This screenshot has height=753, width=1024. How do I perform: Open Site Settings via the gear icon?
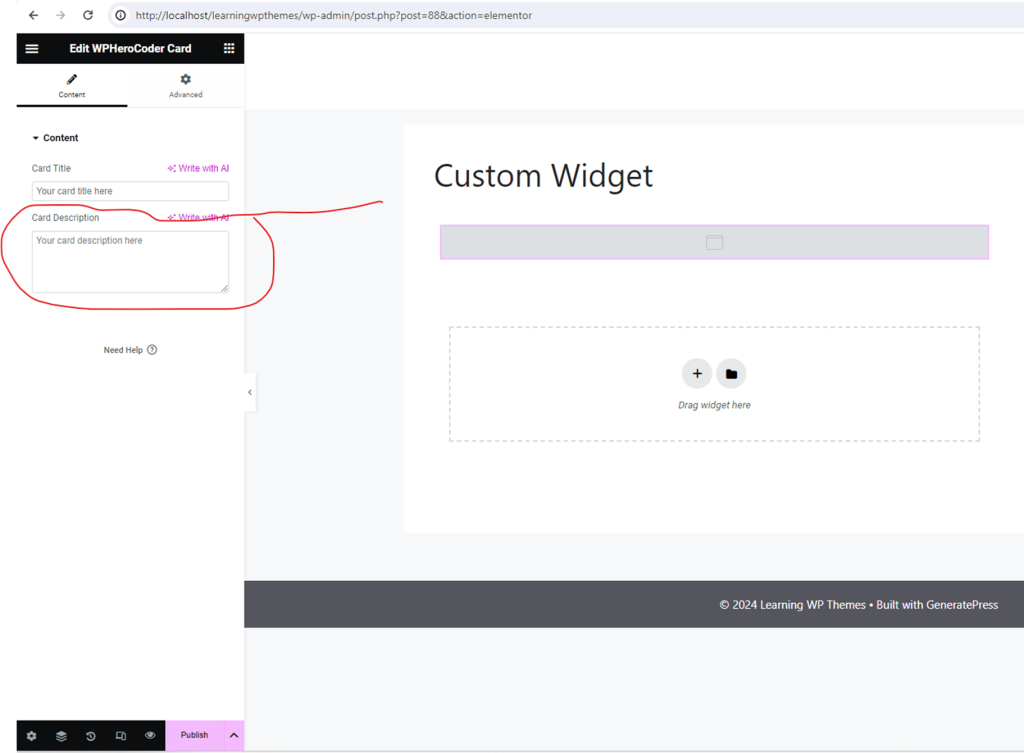click(31, 735)
